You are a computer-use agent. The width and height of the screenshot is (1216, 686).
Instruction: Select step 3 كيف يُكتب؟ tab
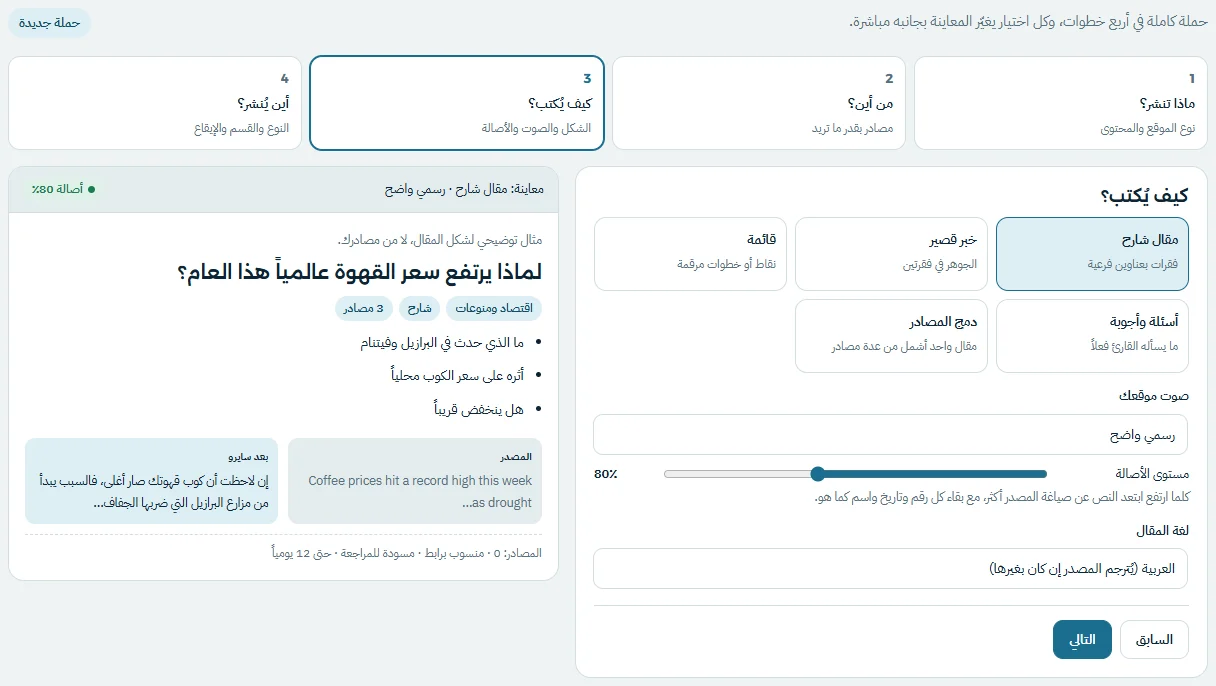pos(457,103)
